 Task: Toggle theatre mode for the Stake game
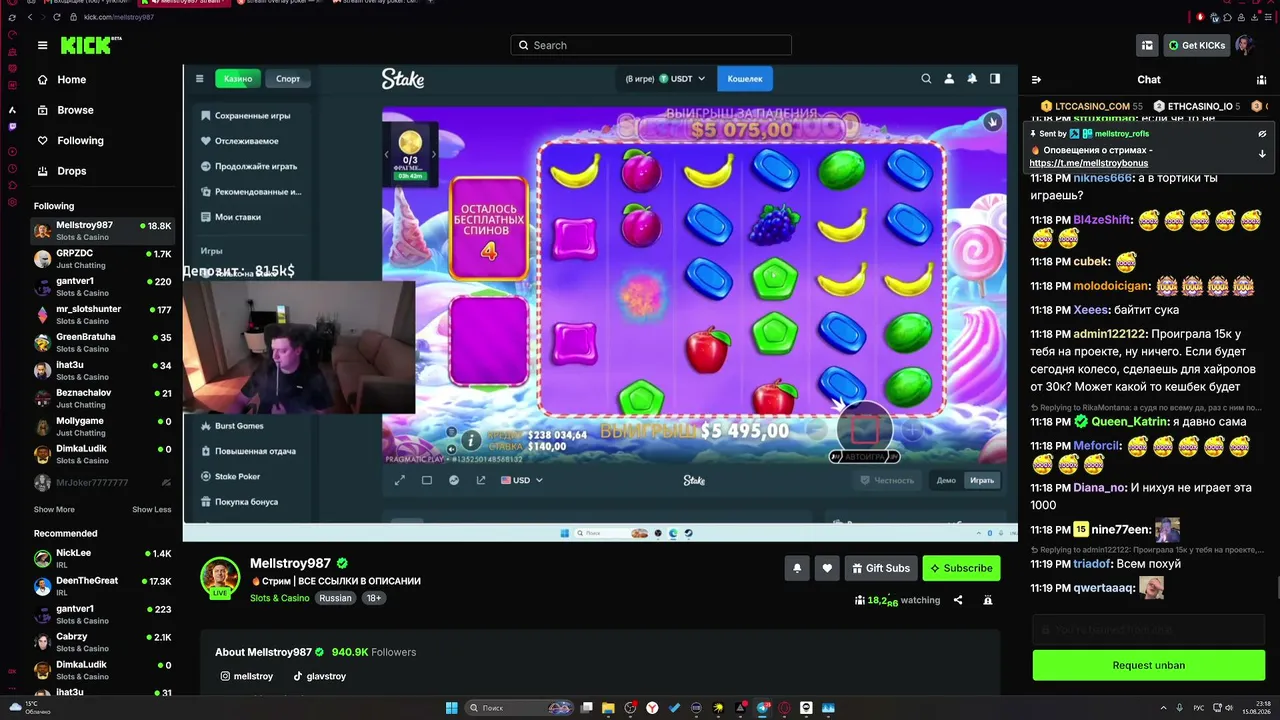coord(427,480)
